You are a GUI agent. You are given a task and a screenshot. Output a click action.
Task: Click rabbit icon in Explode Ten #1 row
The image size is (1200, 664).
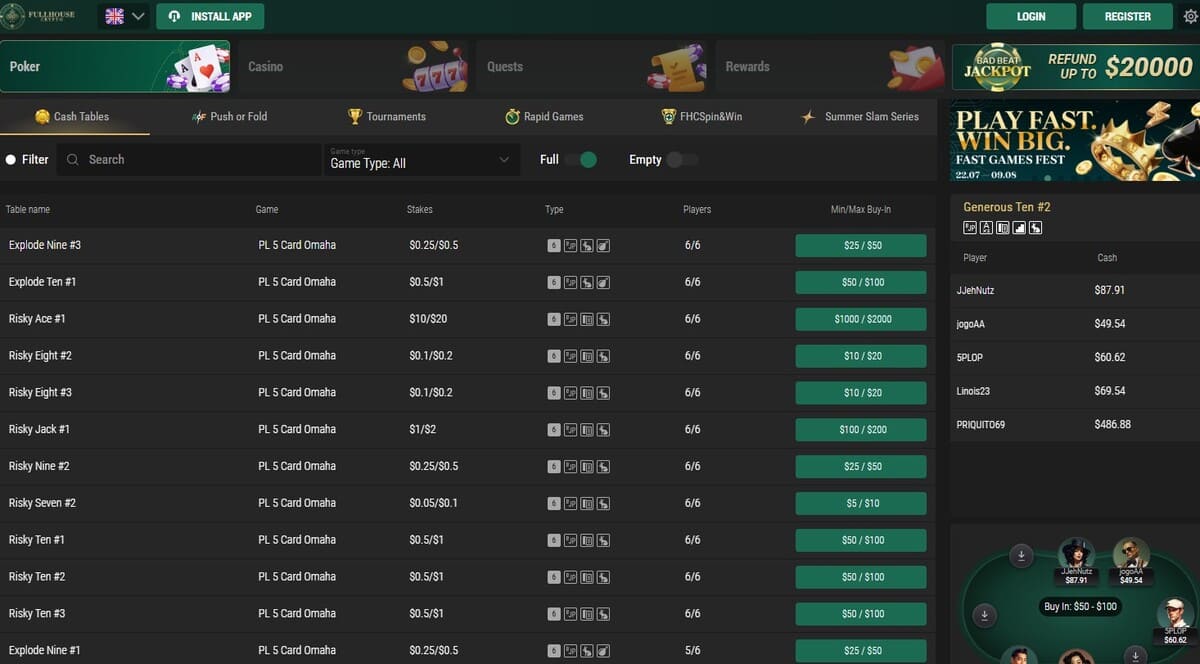pos(587,282)
